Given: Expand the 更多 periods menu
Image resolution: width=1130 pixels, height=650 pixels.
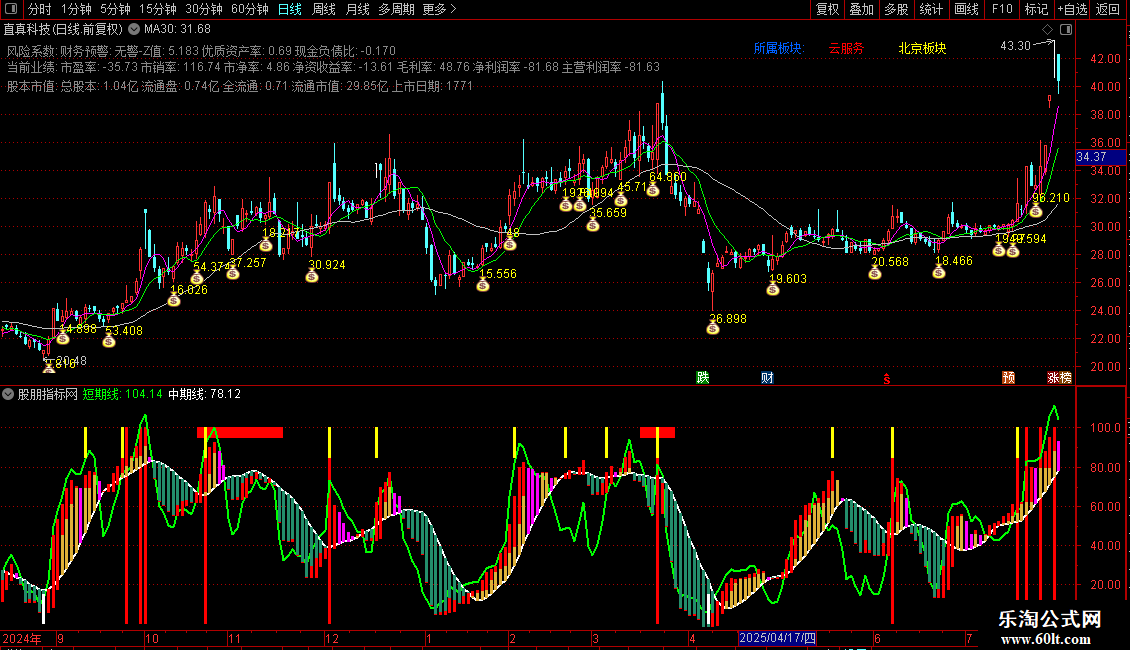Looking at the screenshot, I should point(439,9).
